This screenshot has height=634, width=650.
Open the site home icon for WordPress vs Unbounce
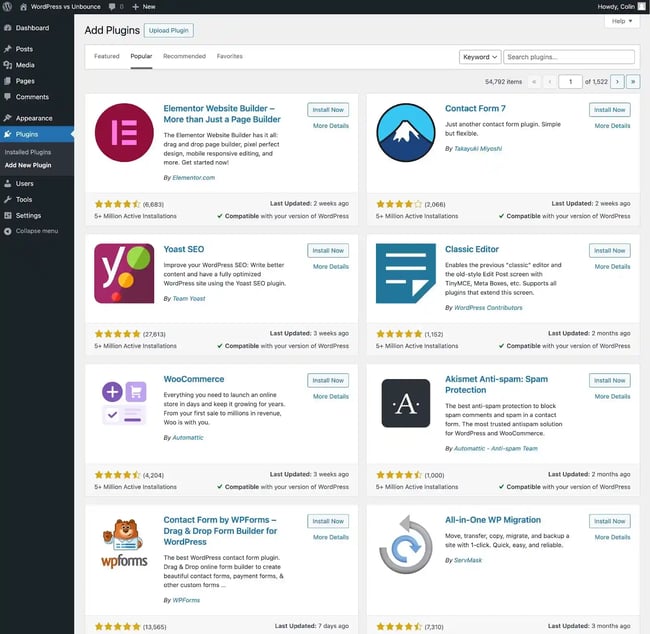(x=23, y=7)
